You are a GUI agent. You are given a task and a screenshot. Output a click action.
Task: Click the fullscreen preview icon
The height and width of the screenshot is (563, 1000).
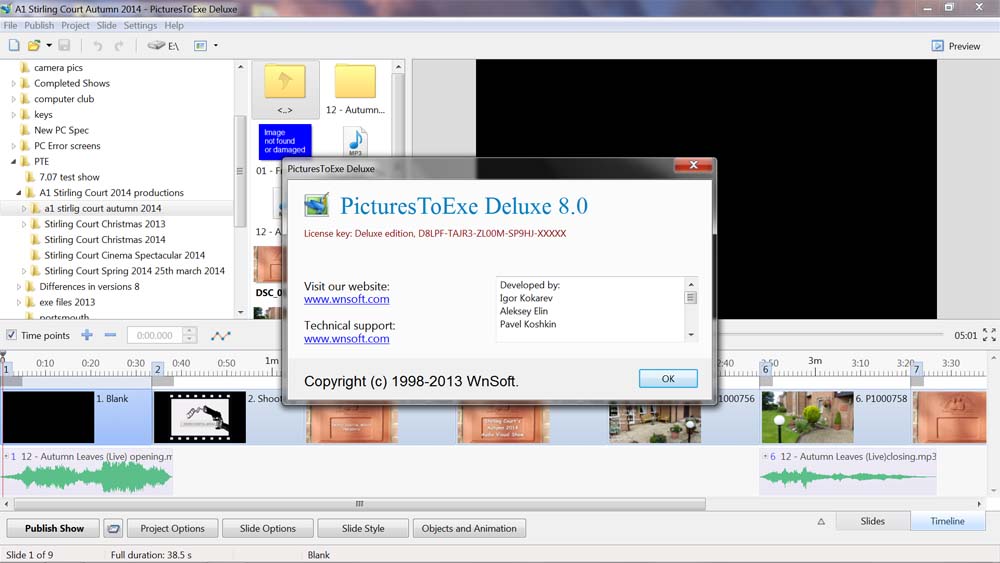coord(989,335)
